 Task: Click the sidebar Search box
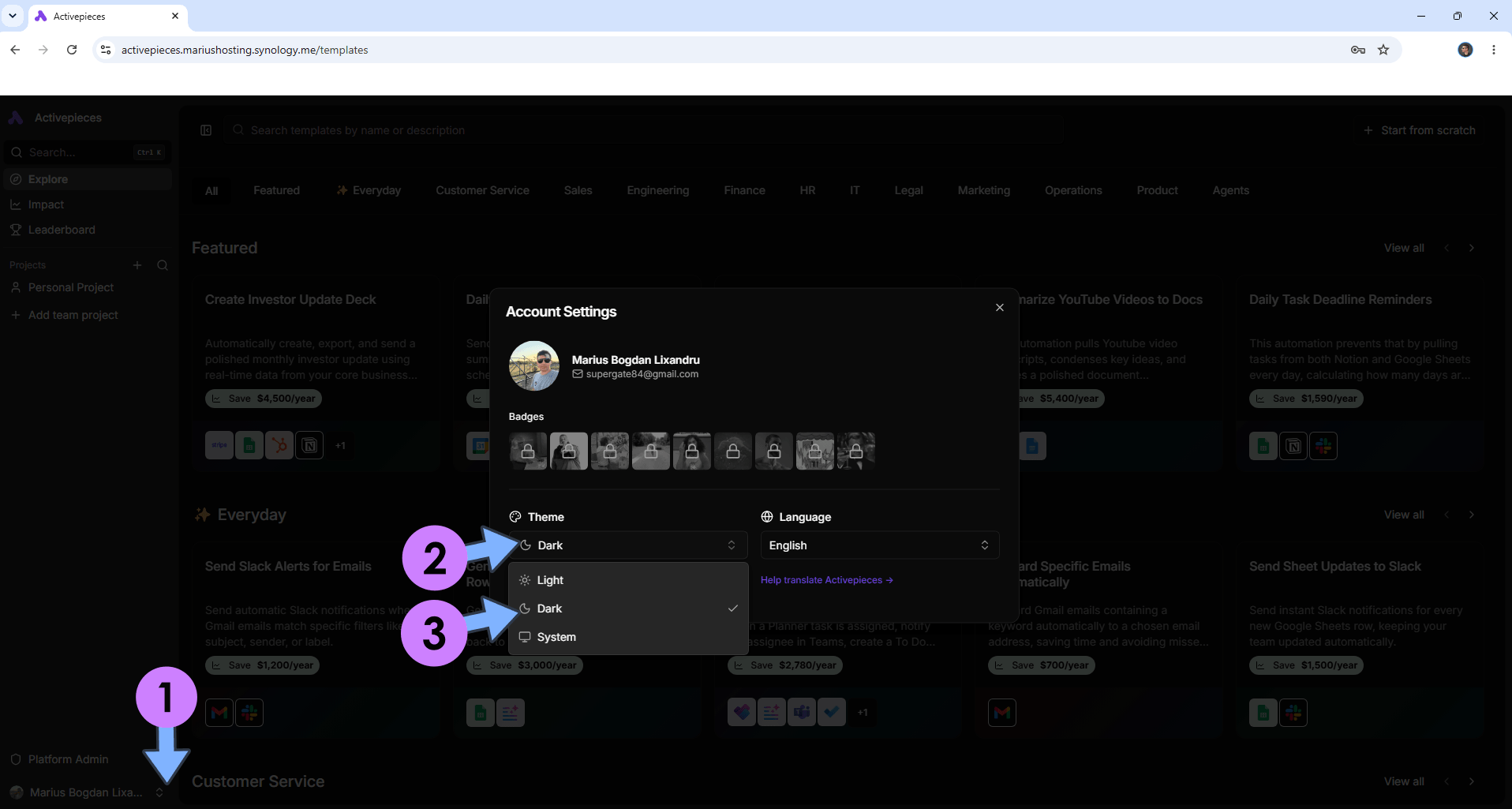(88, 152)
